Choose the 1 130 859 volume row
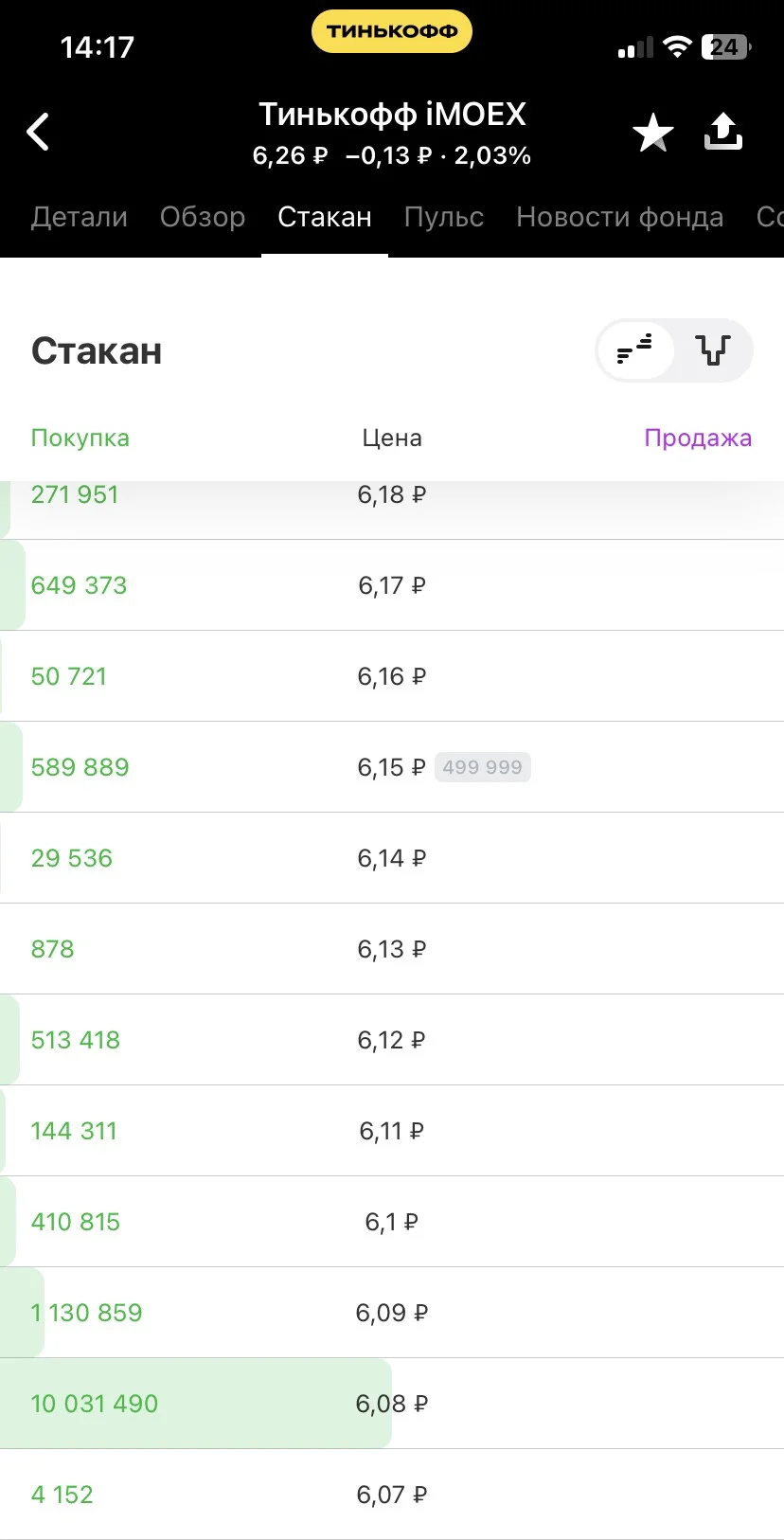 392,1313
